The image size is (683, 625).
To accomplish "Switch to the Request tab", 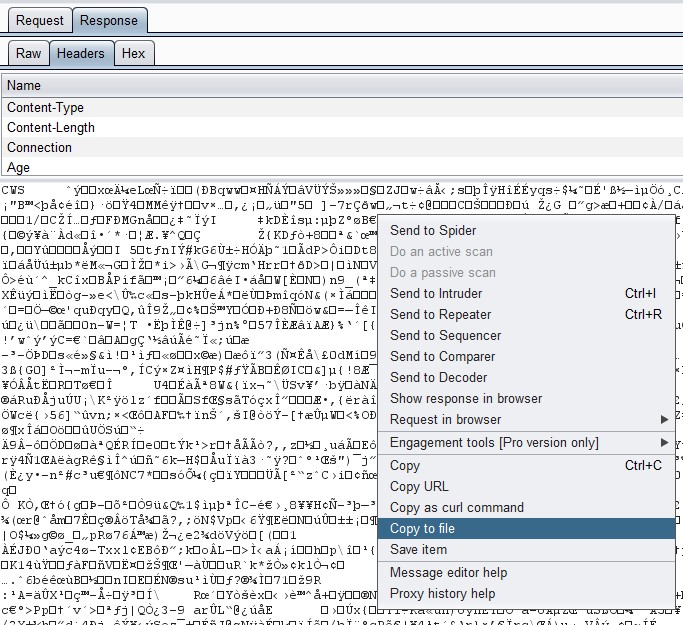I will [x=40, y=20].
